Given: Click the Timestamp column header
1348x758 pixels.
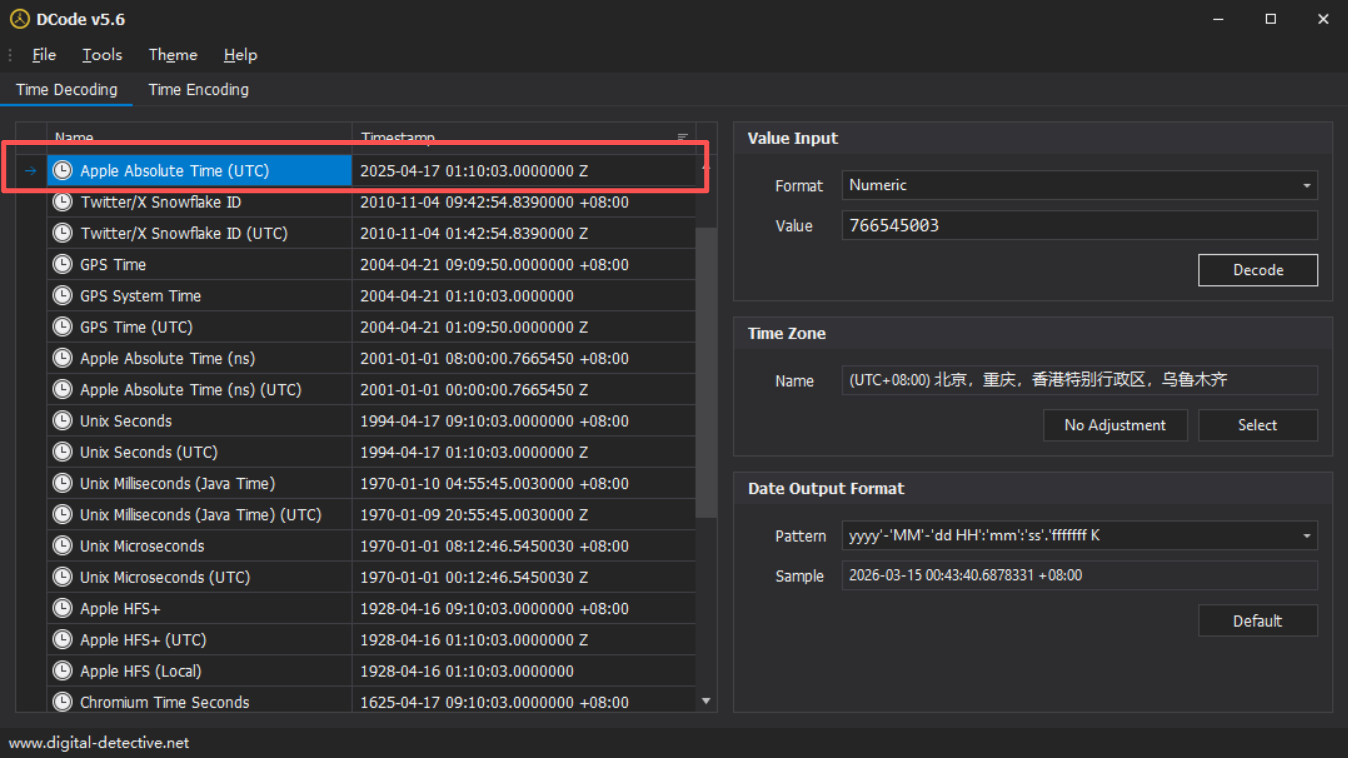Looking at the screenshot, I should (524, 138).
